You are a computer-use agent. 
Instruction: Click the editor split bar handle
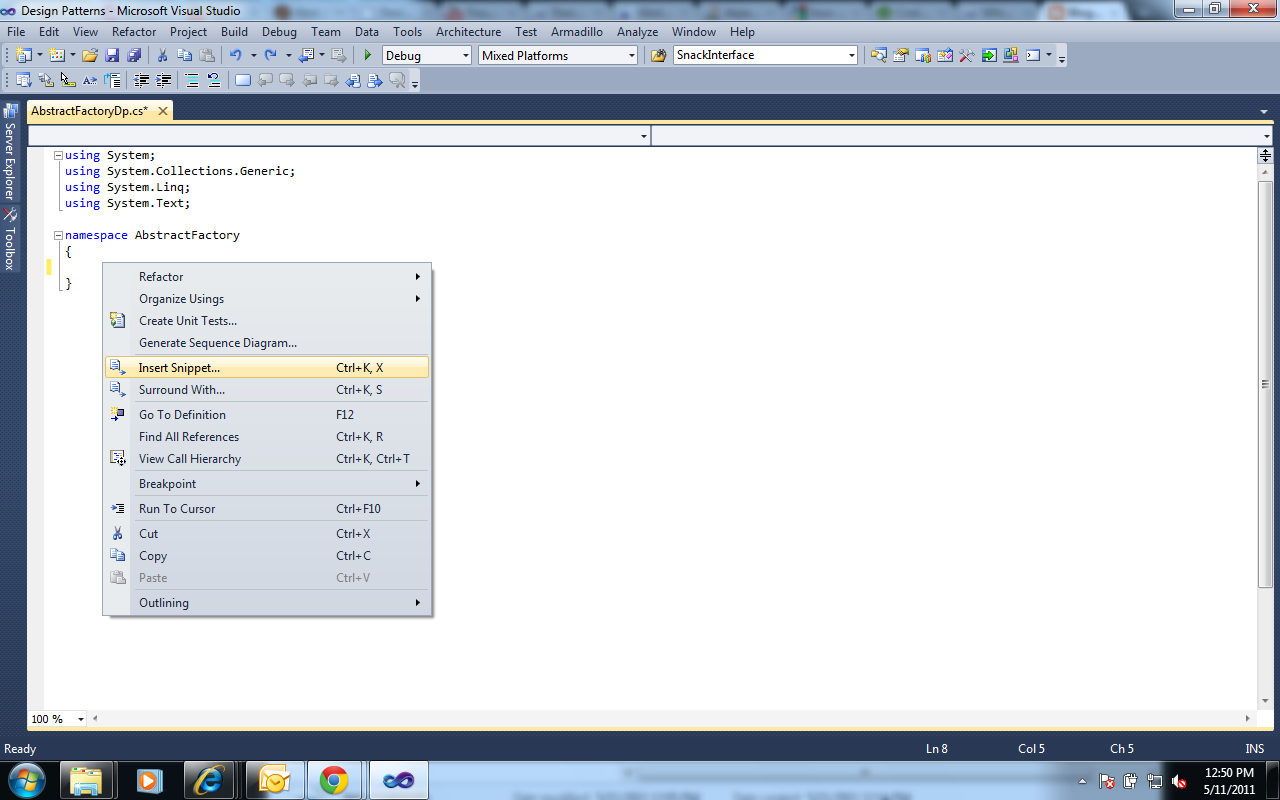[1265, 155]
